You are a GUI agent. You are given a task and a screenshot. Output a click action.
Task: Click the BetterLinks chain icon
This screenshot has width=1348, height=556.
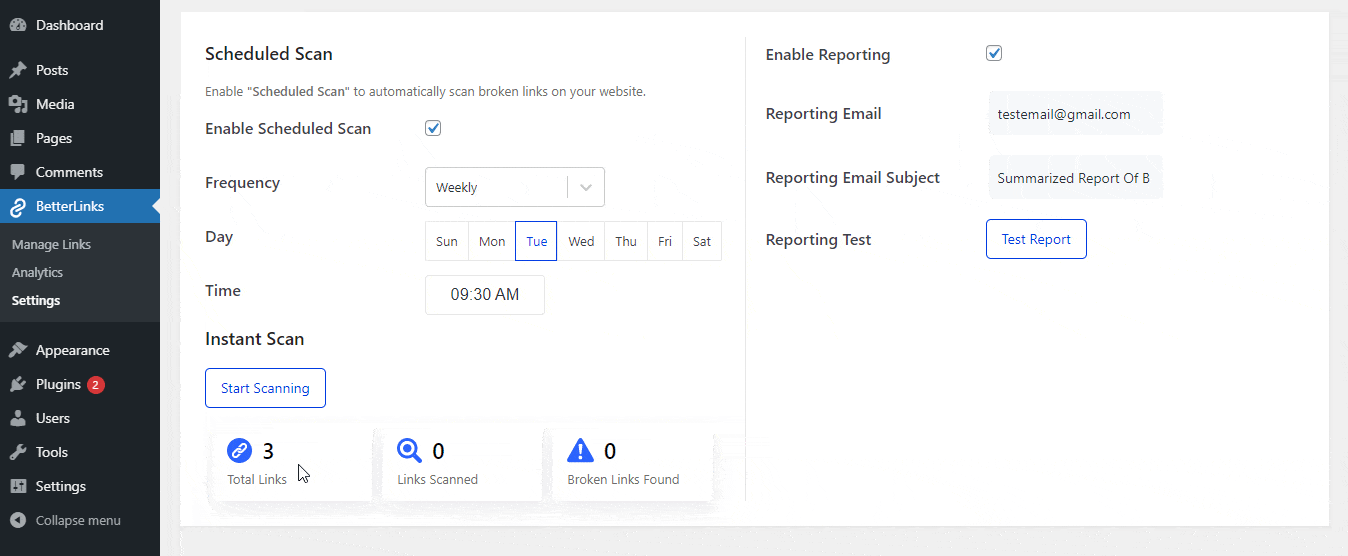tap(18, 207)
